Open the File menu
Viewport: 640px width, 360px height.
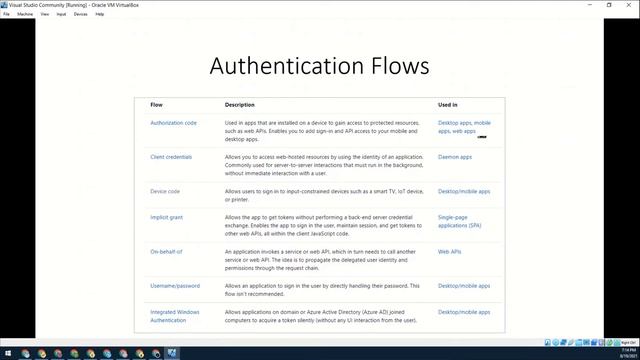pos(6,14)
